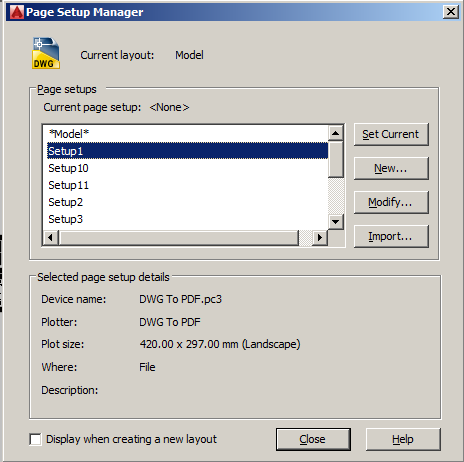Select Setup10 in the list

187,168
